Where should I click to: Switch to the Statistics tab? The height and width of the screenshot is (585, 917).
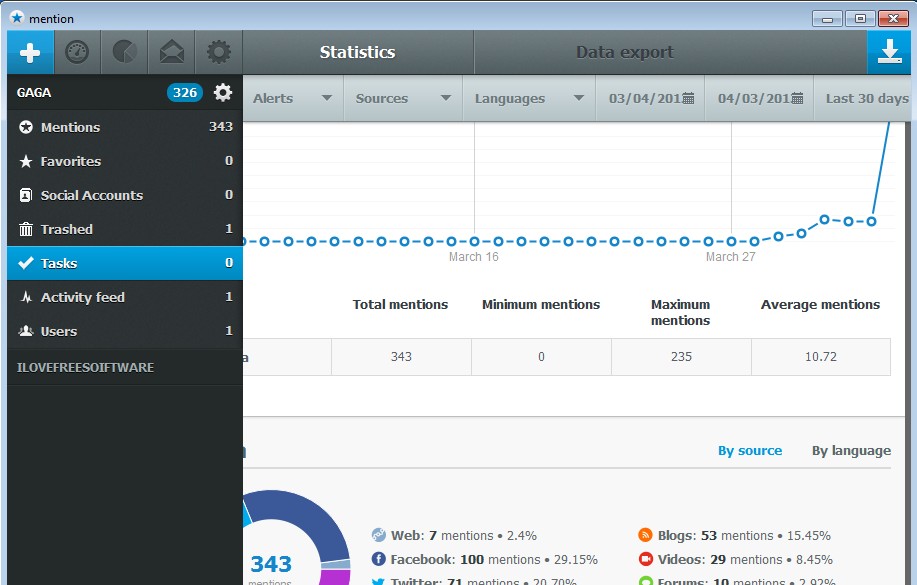pos(357,53)
